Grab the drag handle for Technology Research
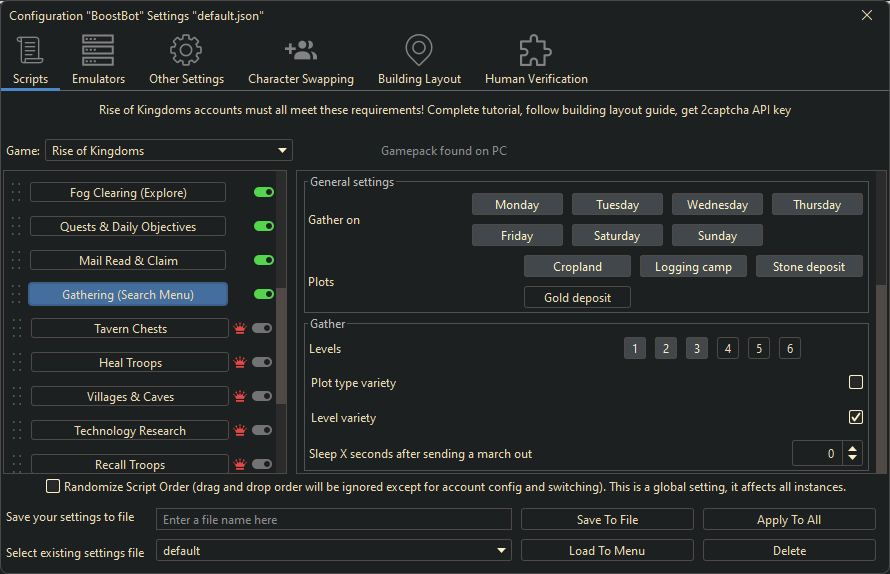The width and height of the screenshot is (890, 574). point(16,430)
